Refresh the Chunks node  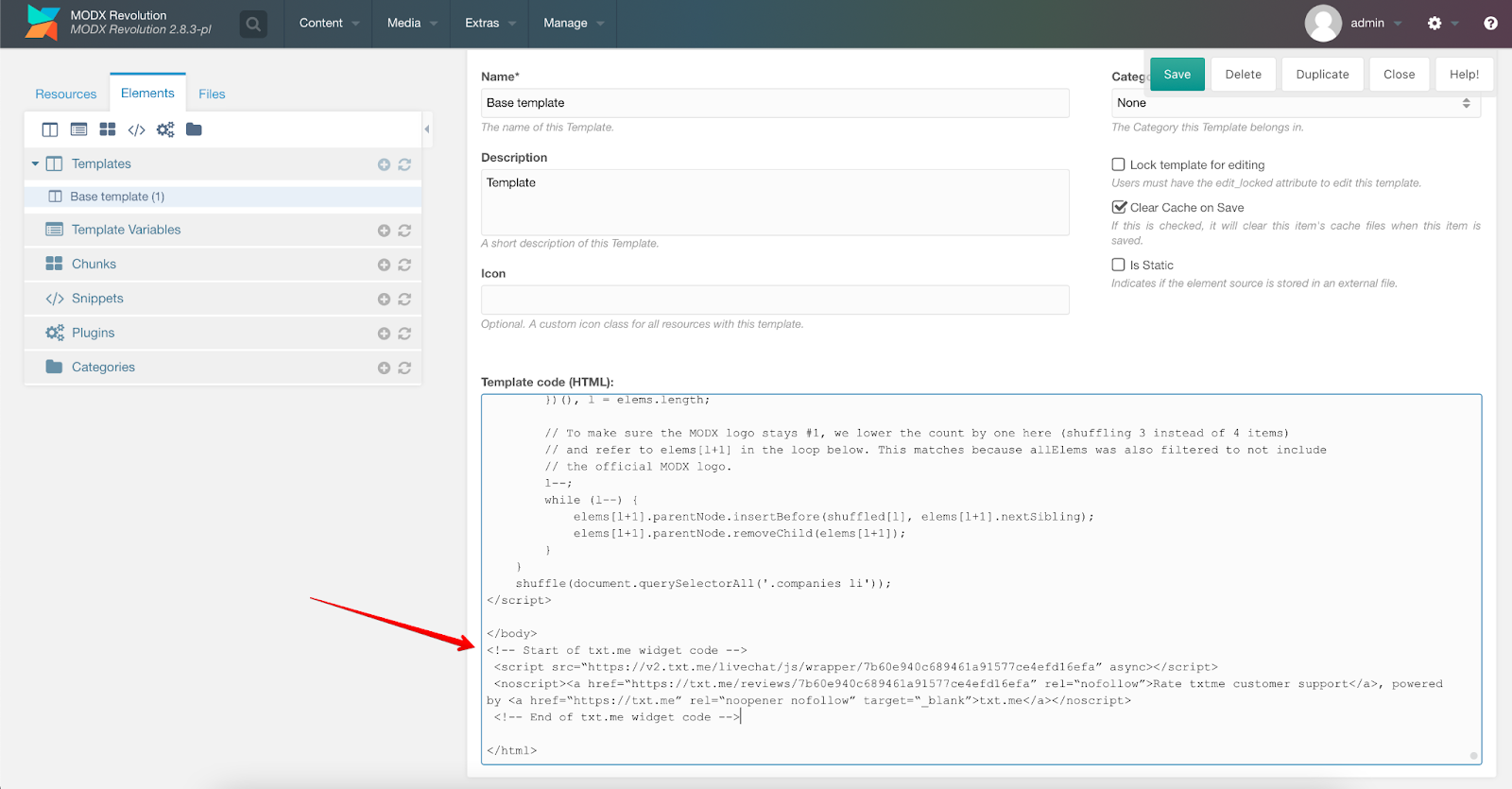coord(404,265)
